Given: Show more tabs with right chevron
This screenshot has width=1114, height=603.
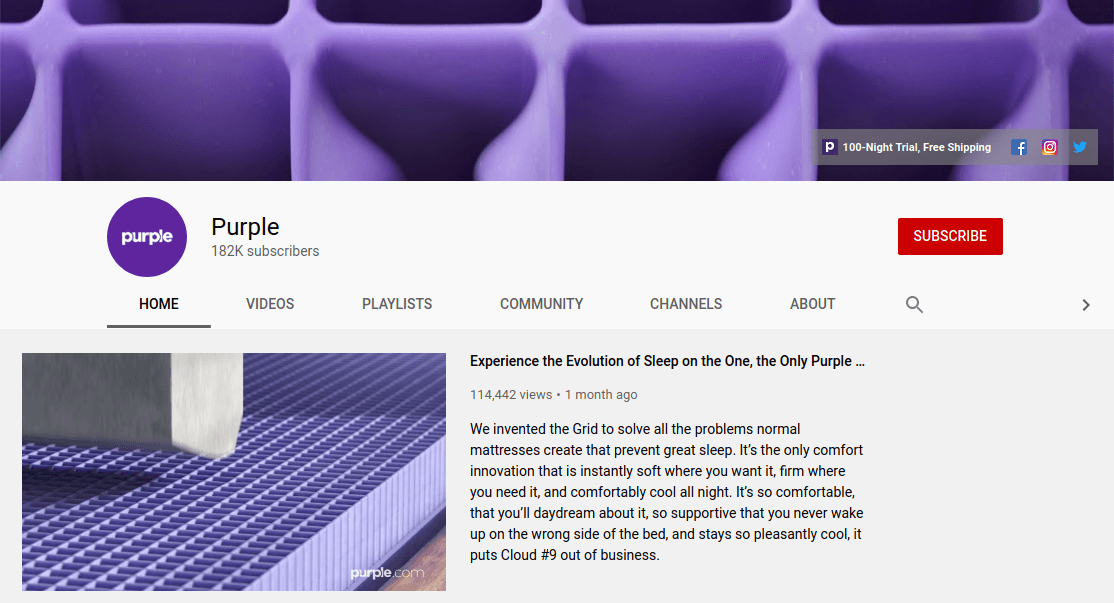Looking at the screenshot, I should (1086, 305).
